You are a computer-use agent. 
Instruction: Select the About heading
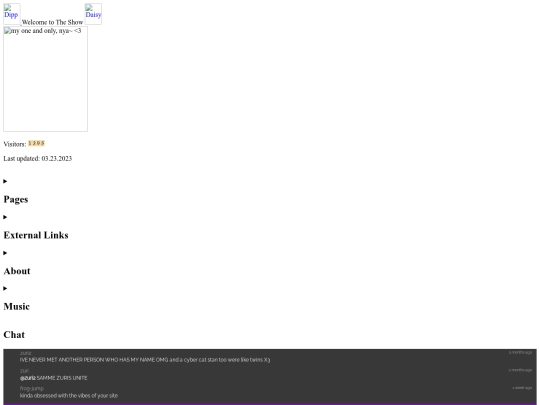click(17, 271)
